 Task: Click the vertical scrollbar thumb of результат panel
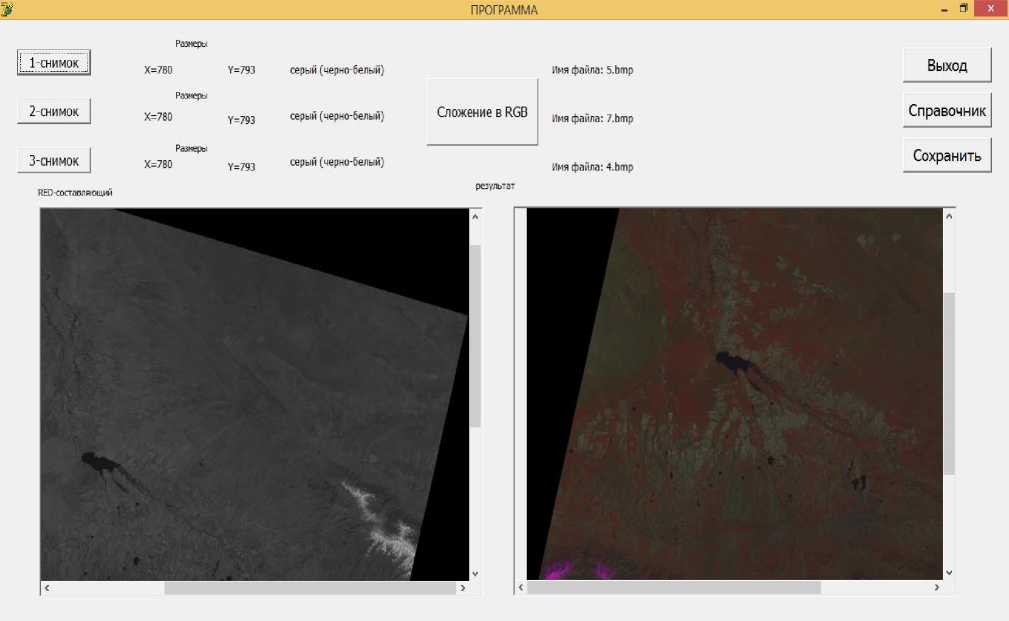pyautogui.click(x=949, y=383)
